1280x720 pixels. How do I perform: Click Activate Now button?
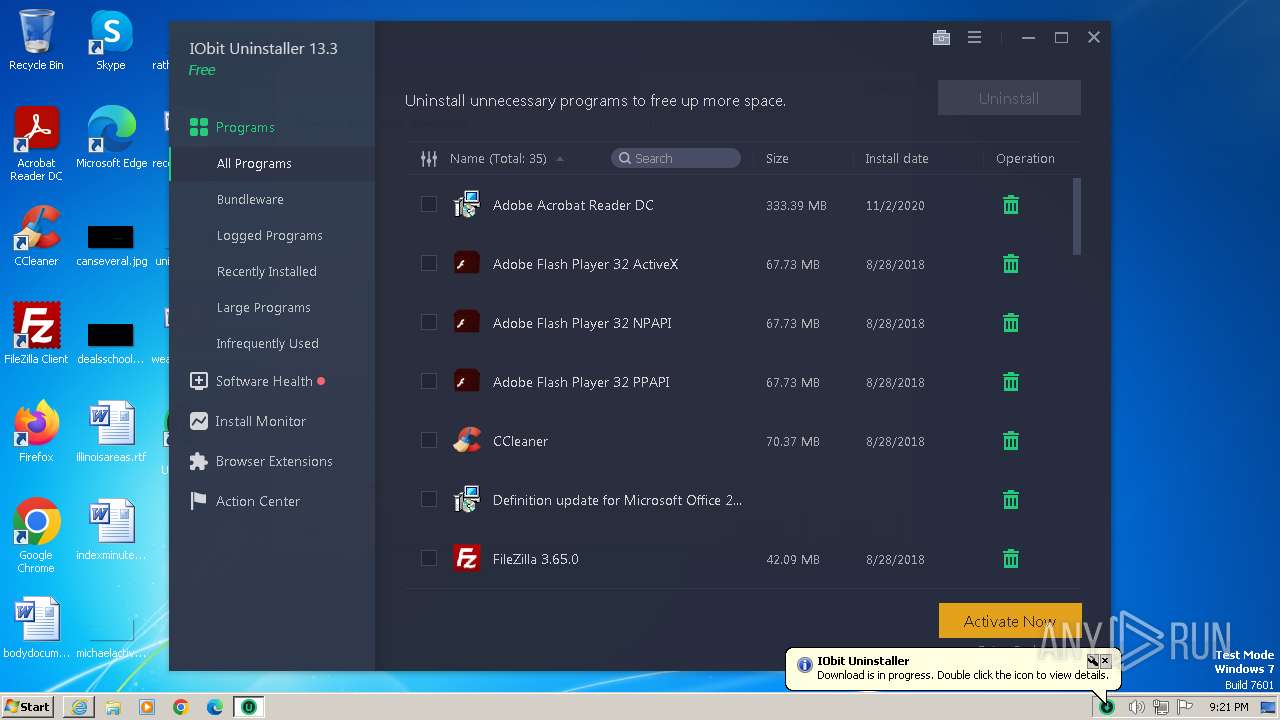coord(1010,621)
